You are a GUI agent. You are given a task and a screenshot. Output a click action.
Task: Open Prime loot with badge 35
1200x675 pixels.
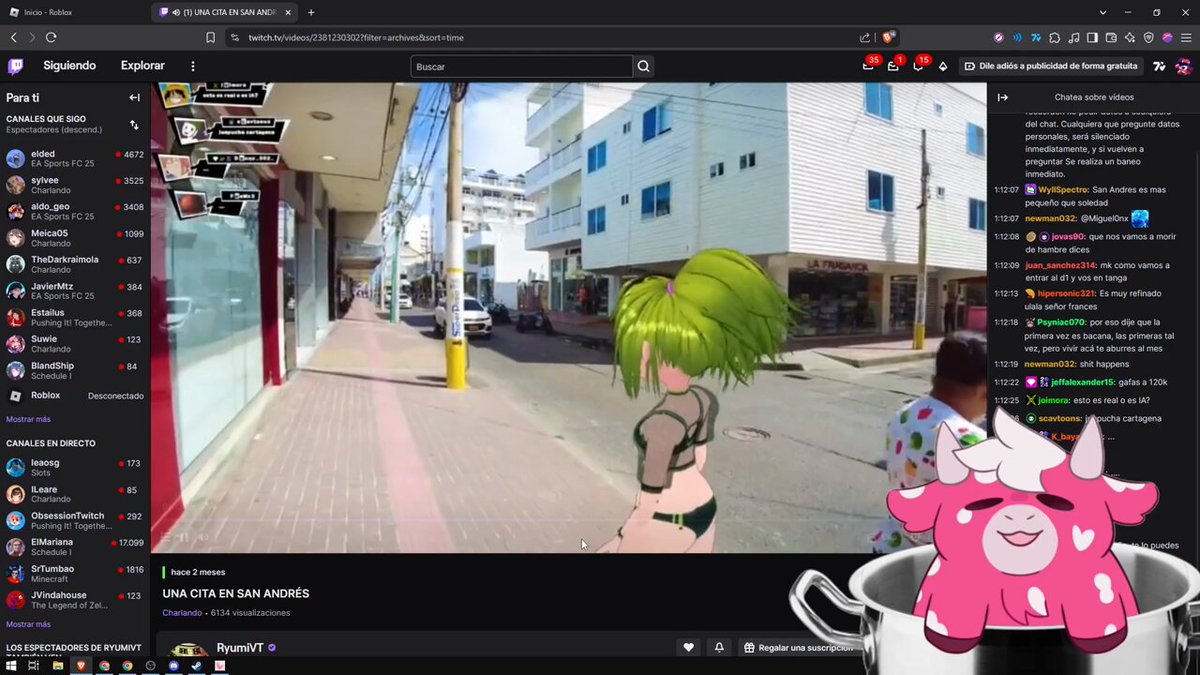(868, 66)
